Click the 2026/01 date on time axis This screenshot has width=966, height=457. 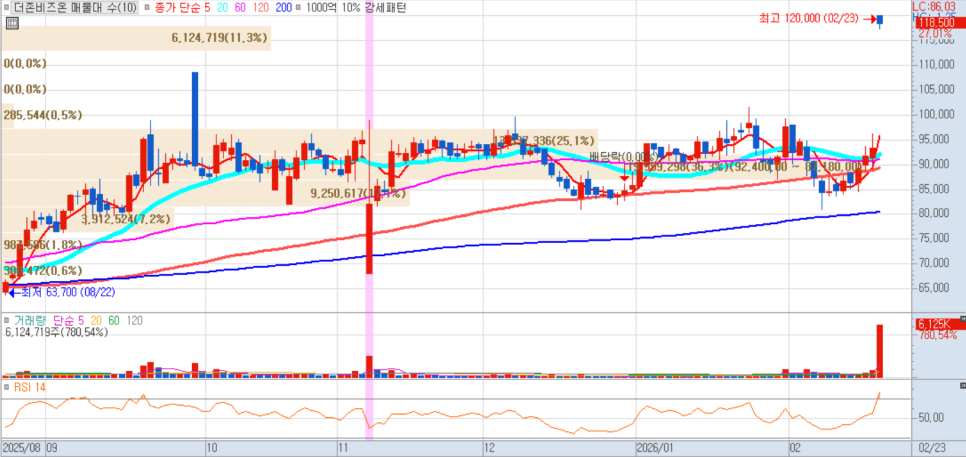656,448
